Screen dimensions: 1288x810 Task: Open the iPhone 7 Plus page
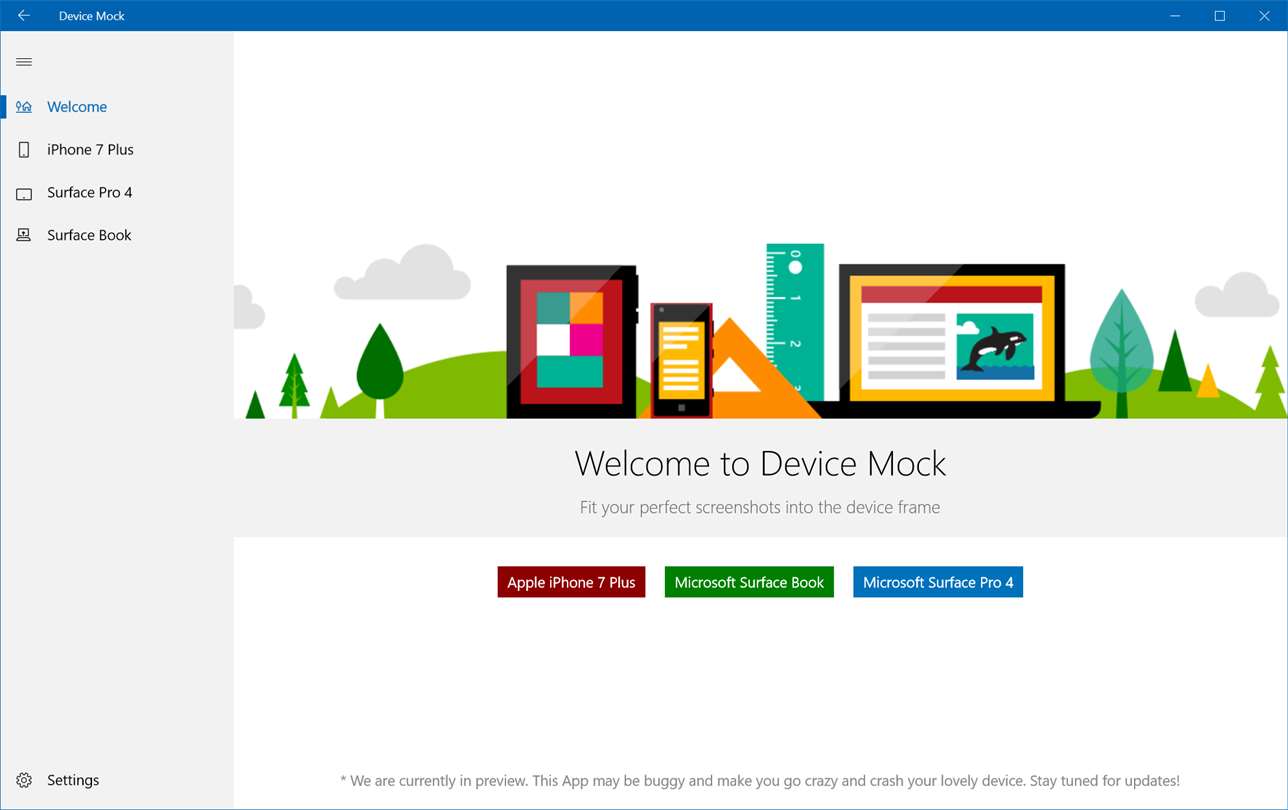pos(117,150)
